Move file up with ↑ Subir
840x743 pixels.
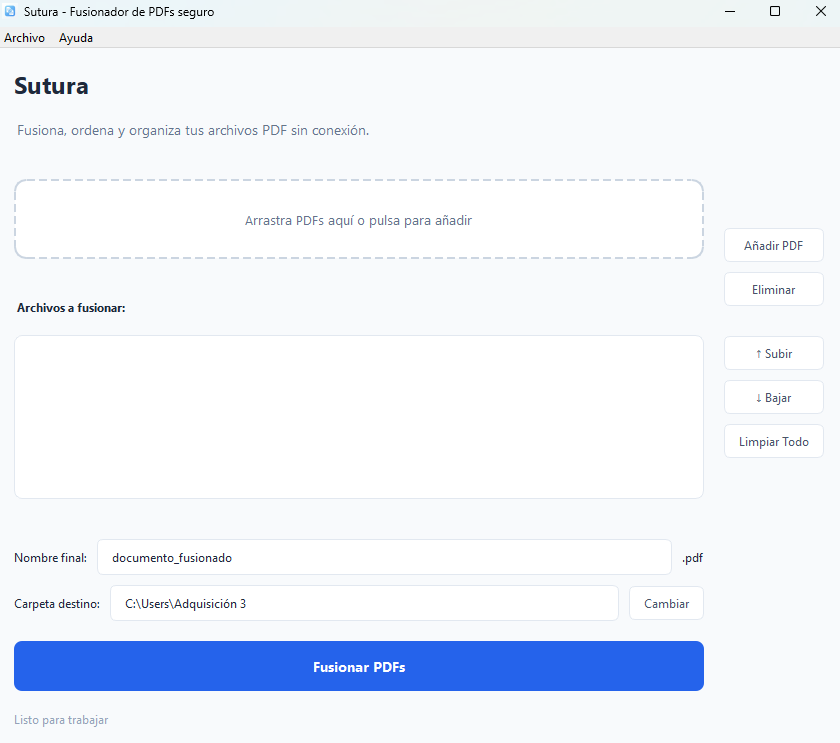(x=773, y=353)
